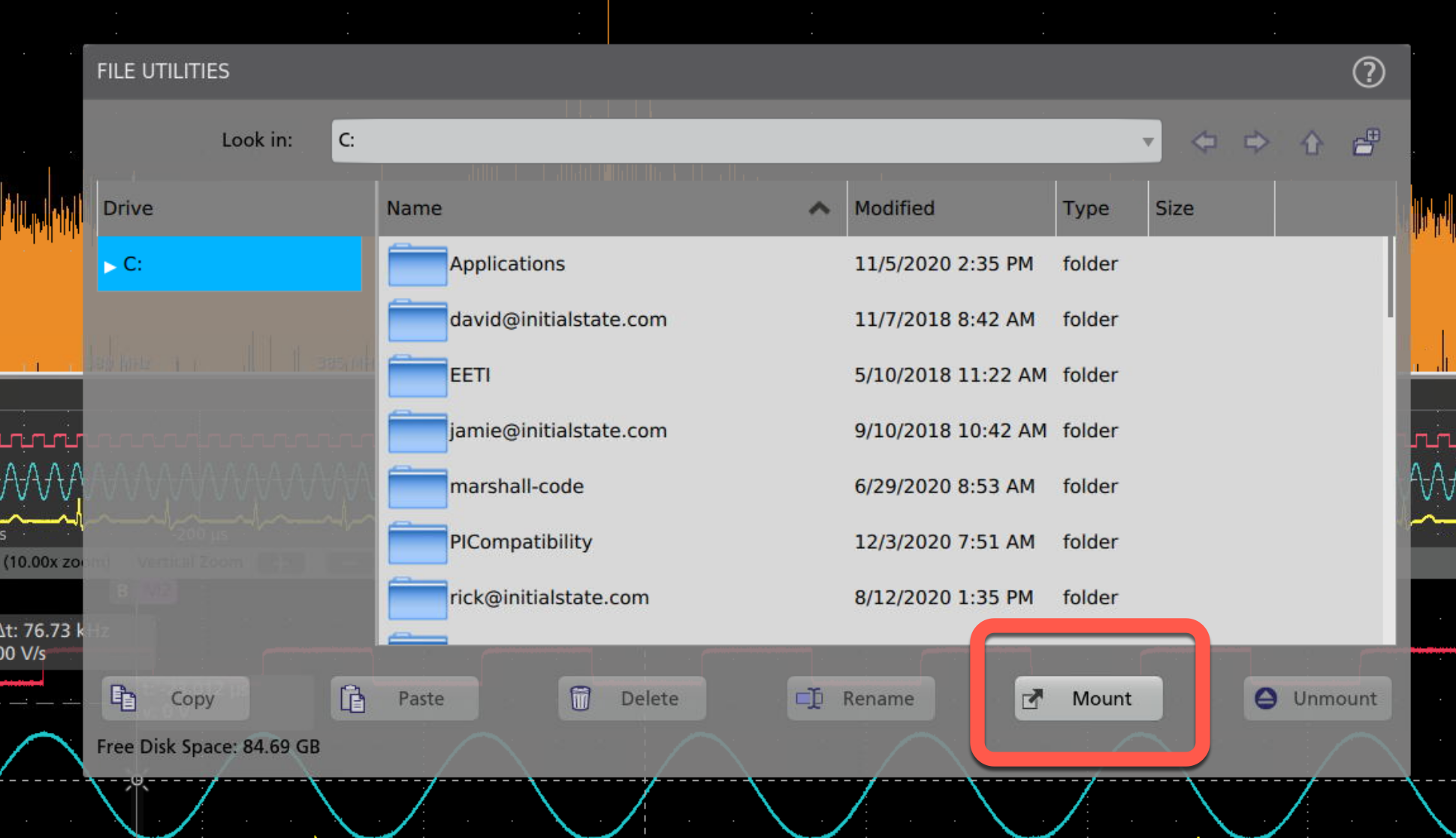Click the 12/3/2020 7:51 AM date

point(944,541)
